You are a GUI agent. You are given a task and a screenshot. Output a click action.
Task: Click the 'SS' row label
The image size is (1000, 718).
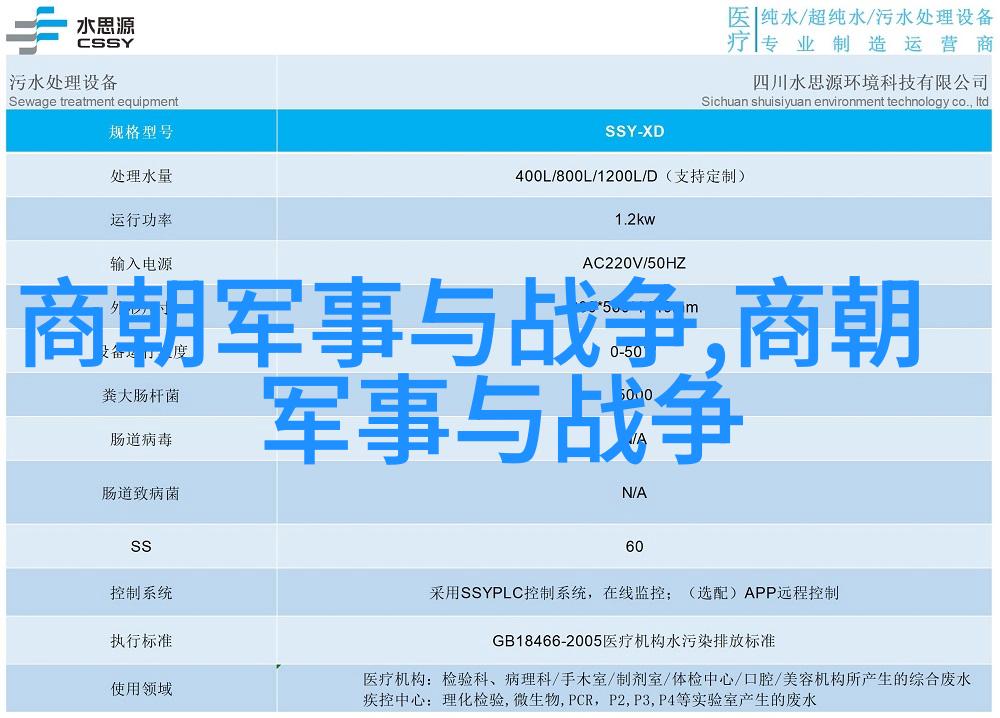point(141,546)
